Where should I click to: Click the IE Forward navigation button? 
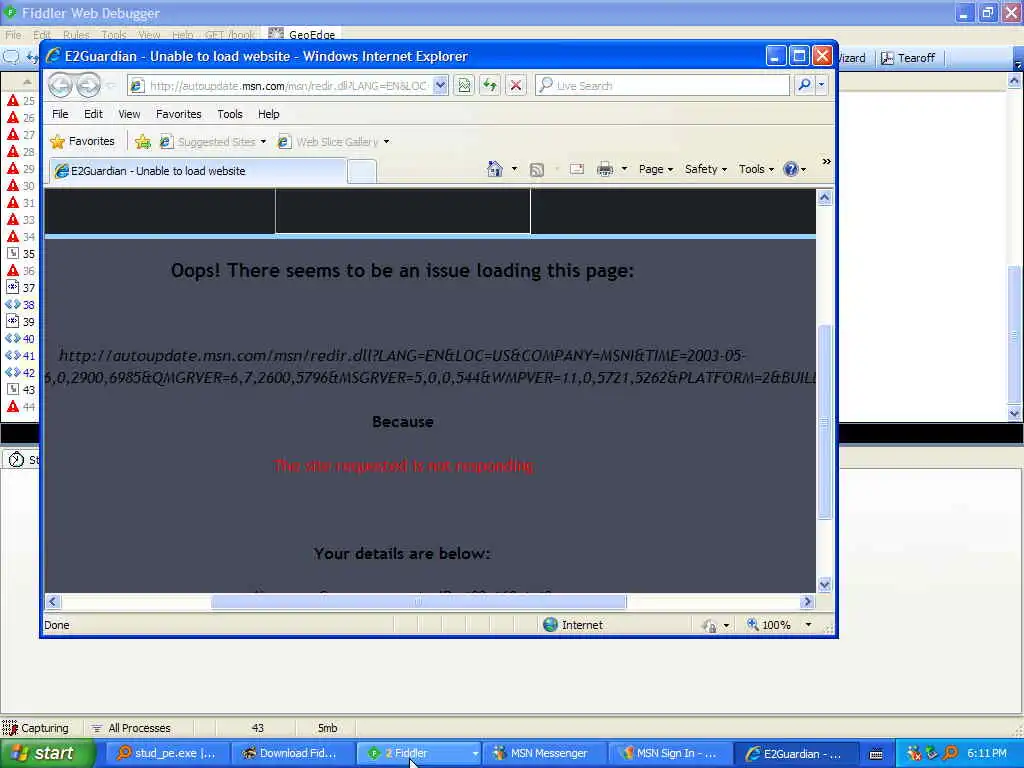pos(88,85)
